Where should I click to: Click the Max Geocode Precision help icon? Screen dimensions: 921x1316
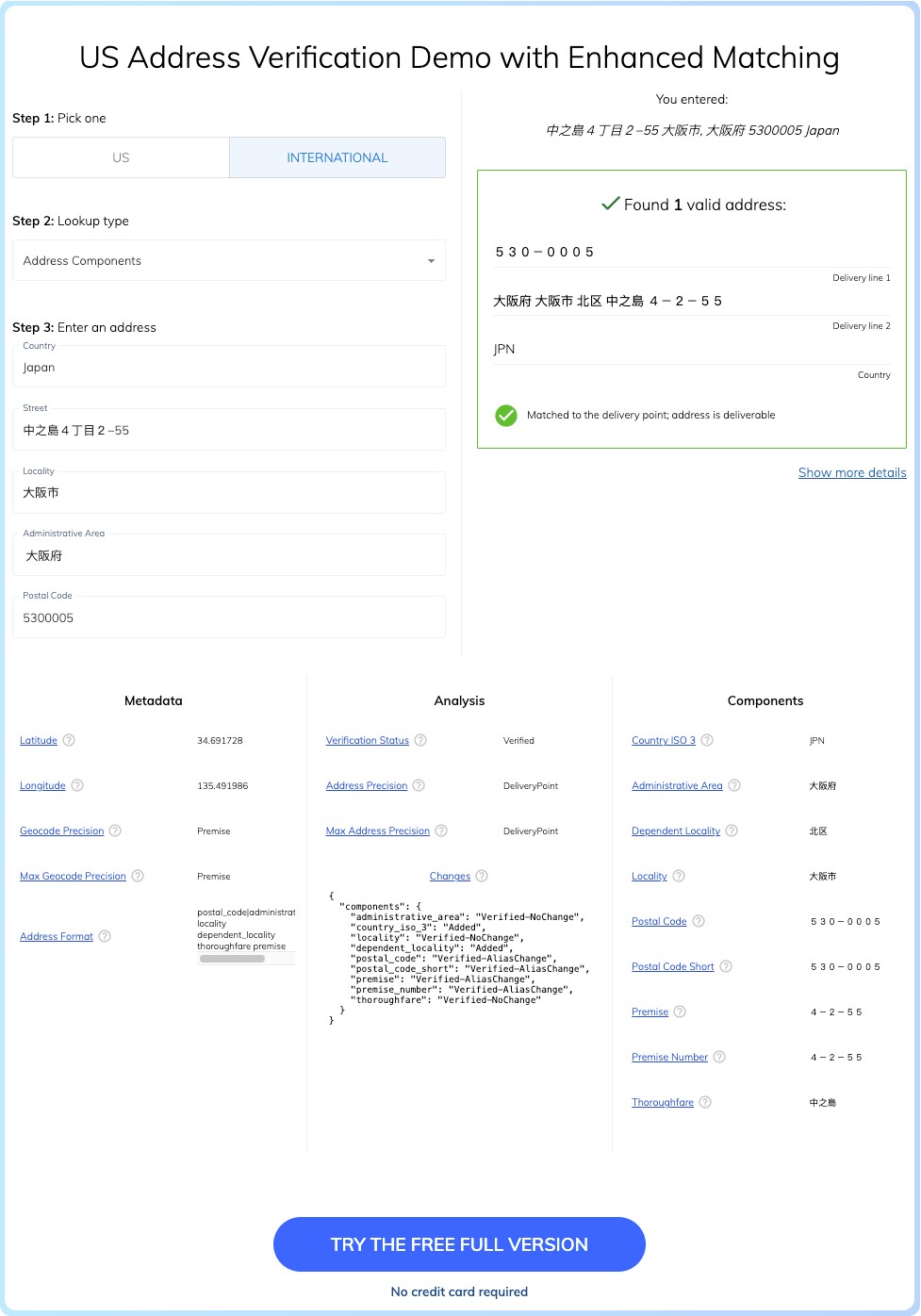coord(138,876)
